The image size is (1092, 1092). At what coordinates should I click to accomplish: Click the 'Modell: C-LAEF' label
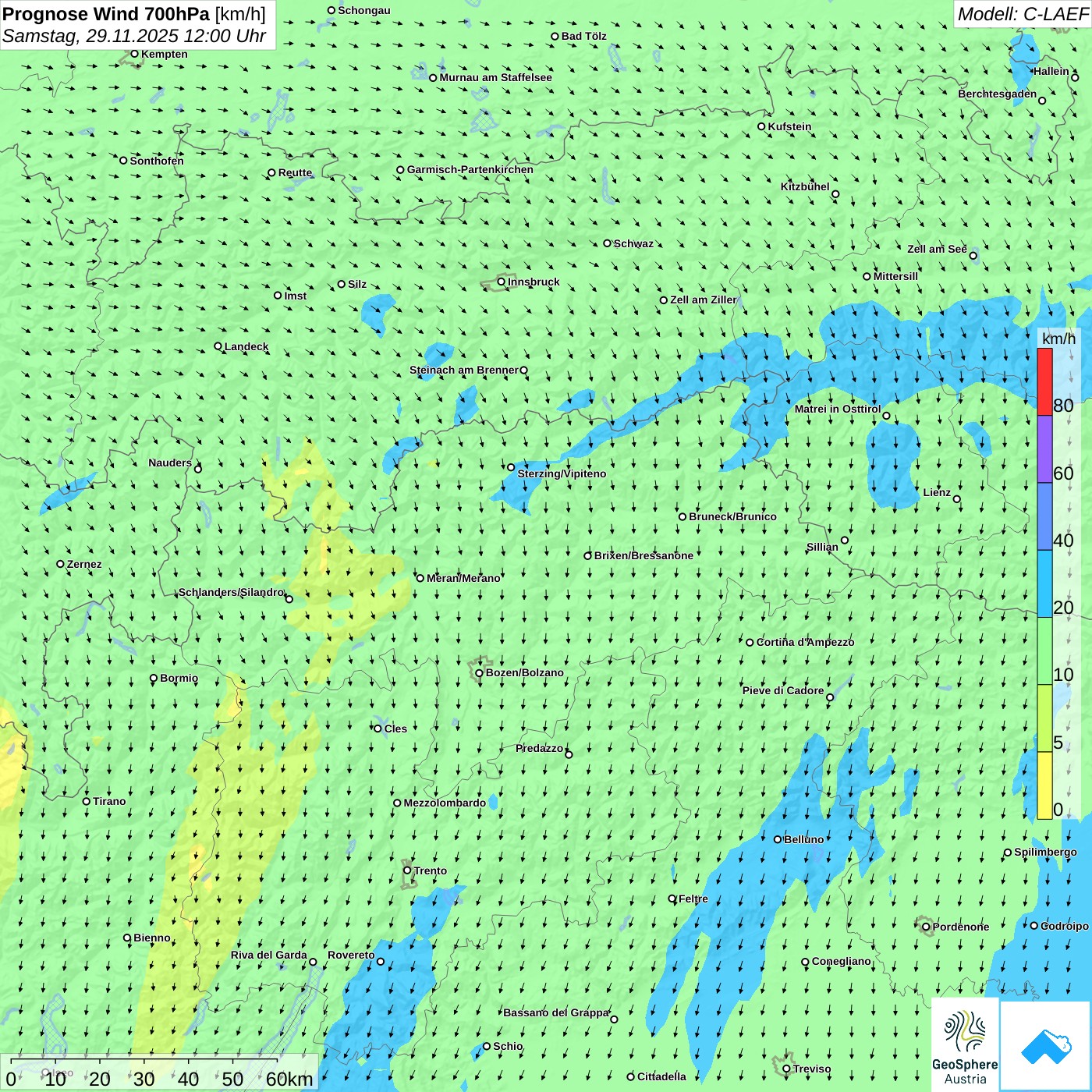point(1023,14)
